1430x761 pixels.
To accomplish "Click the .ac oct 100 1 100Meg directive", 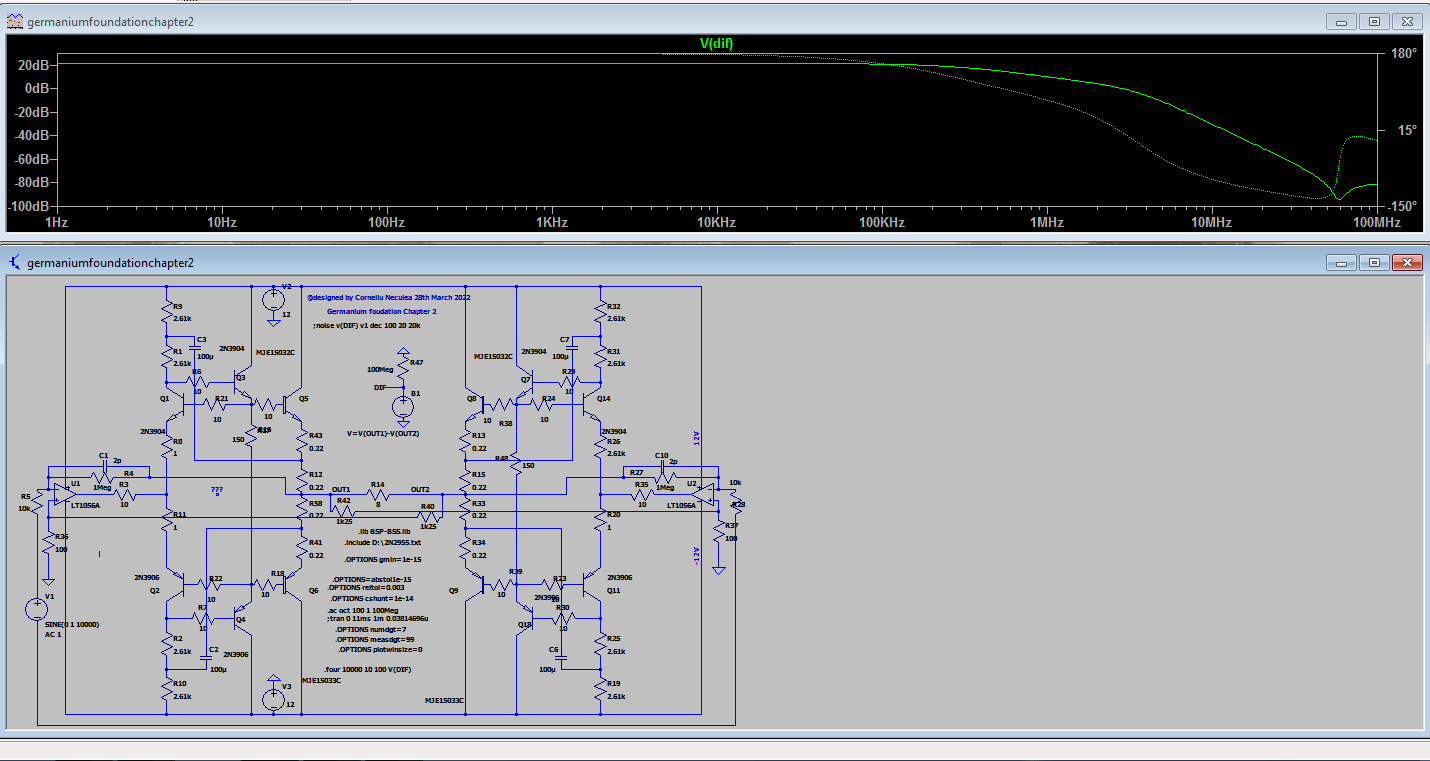I will 364,610.
